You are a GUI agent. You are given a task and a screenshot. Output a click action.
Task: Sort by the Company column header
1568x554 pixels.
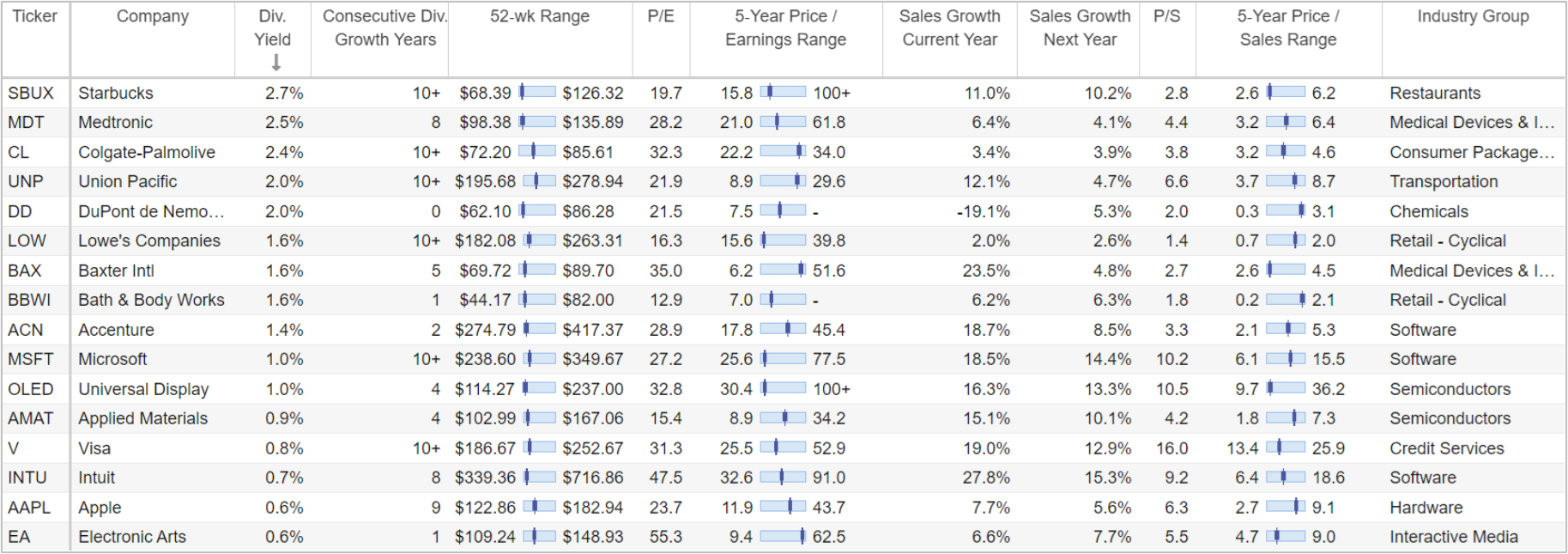tap(153, 16)
